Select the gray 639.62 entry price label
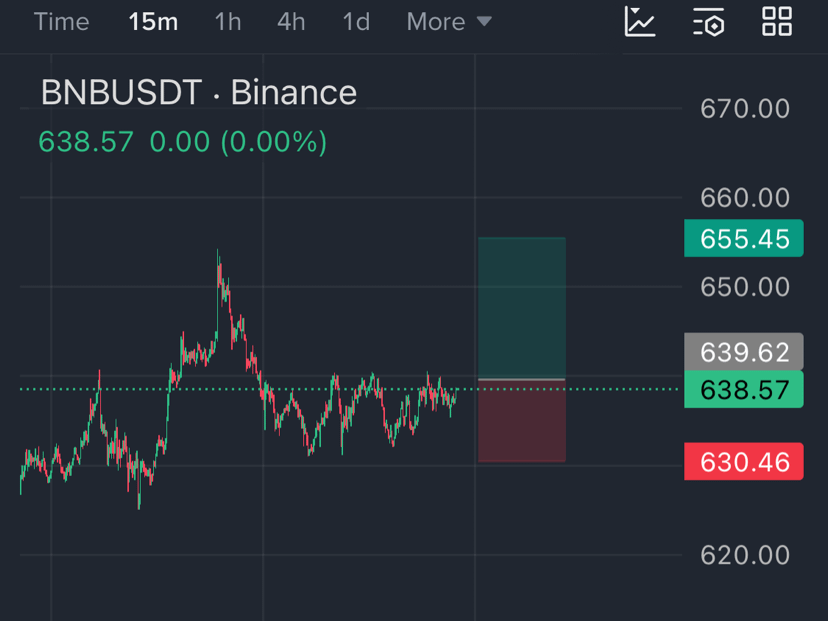 tap(744, 352)
